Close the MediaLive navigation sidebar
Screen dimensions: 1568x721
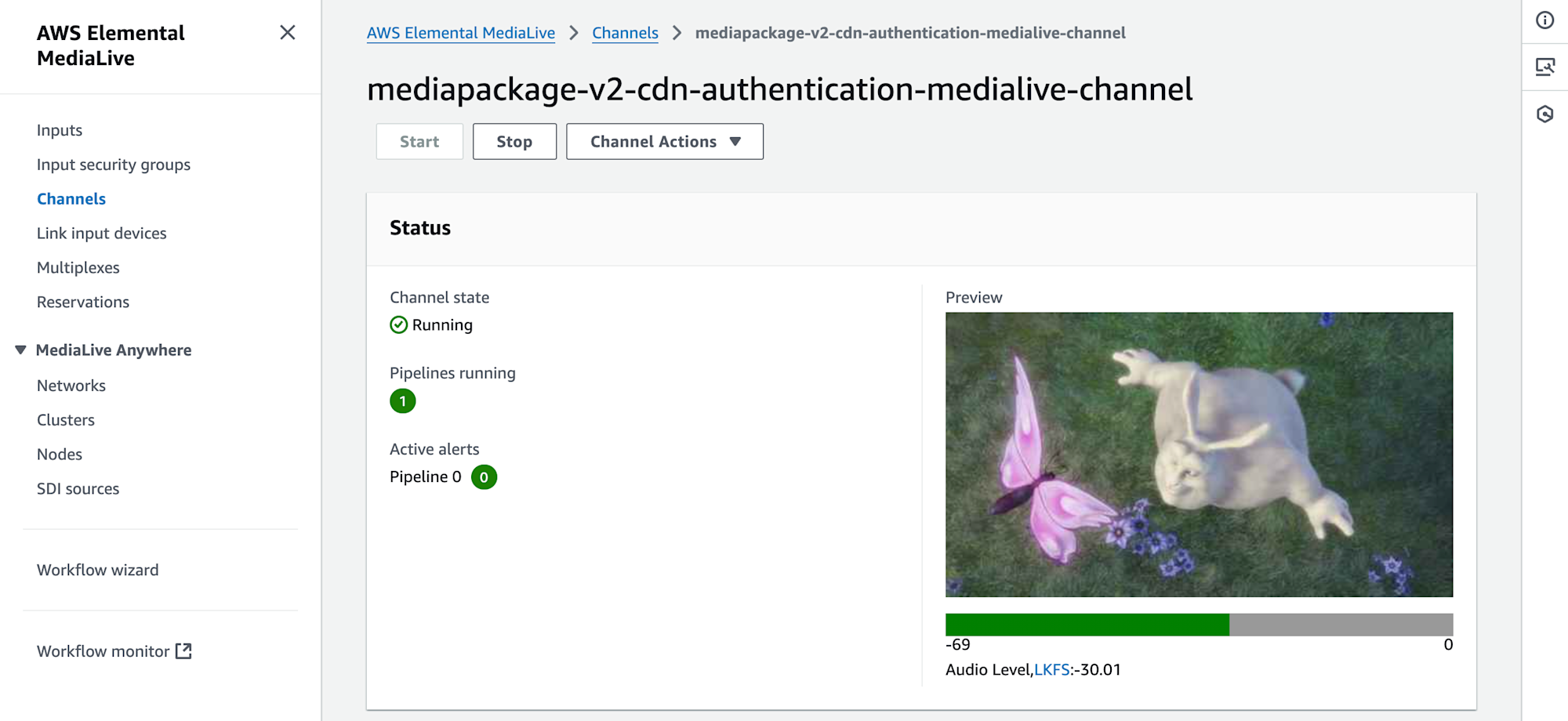point(288,32)
